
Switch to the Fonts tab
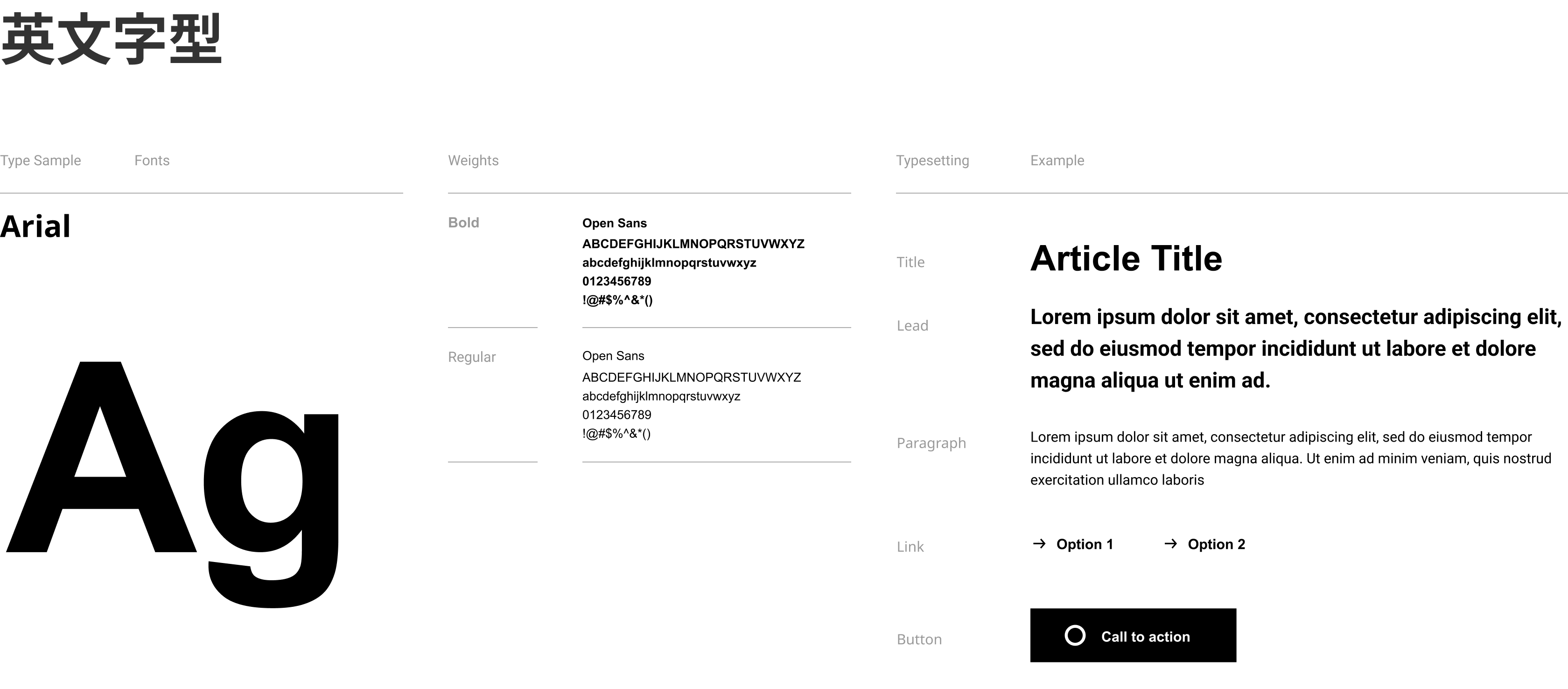point(152,160)
